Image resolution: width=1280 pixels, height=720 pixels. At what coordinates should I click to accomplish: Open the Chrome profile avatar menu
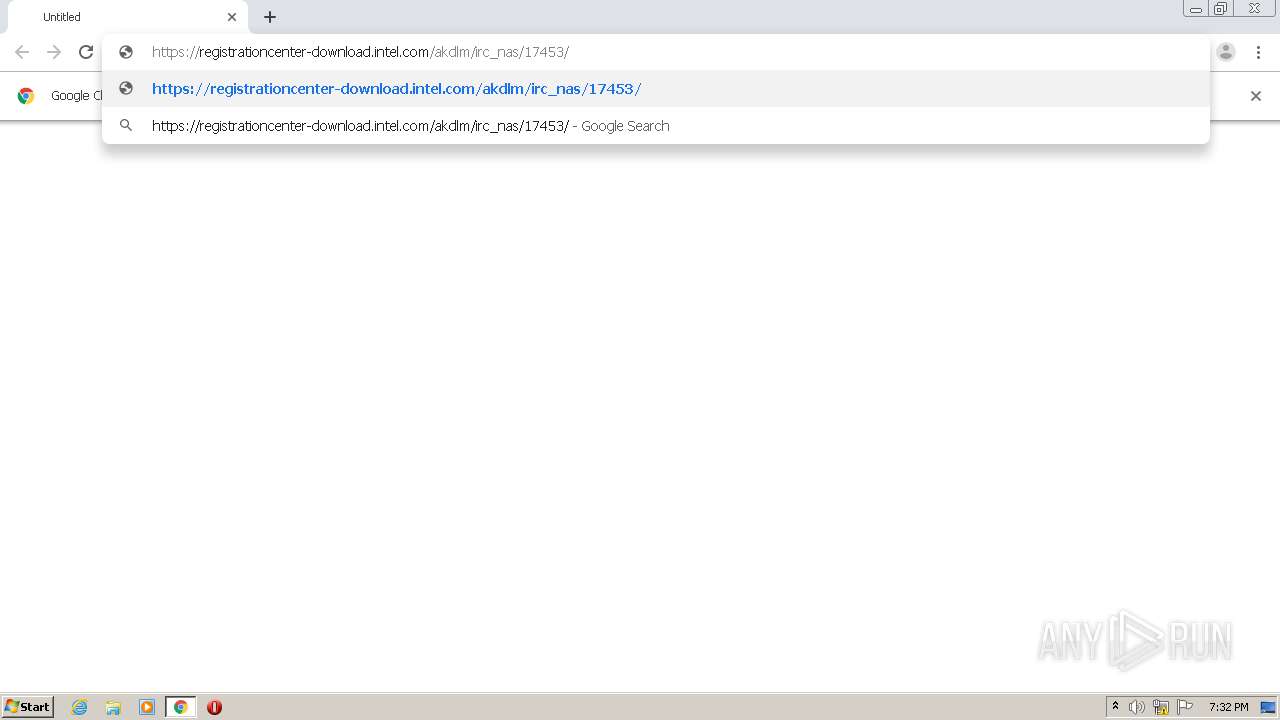[x=1226, y=52]
